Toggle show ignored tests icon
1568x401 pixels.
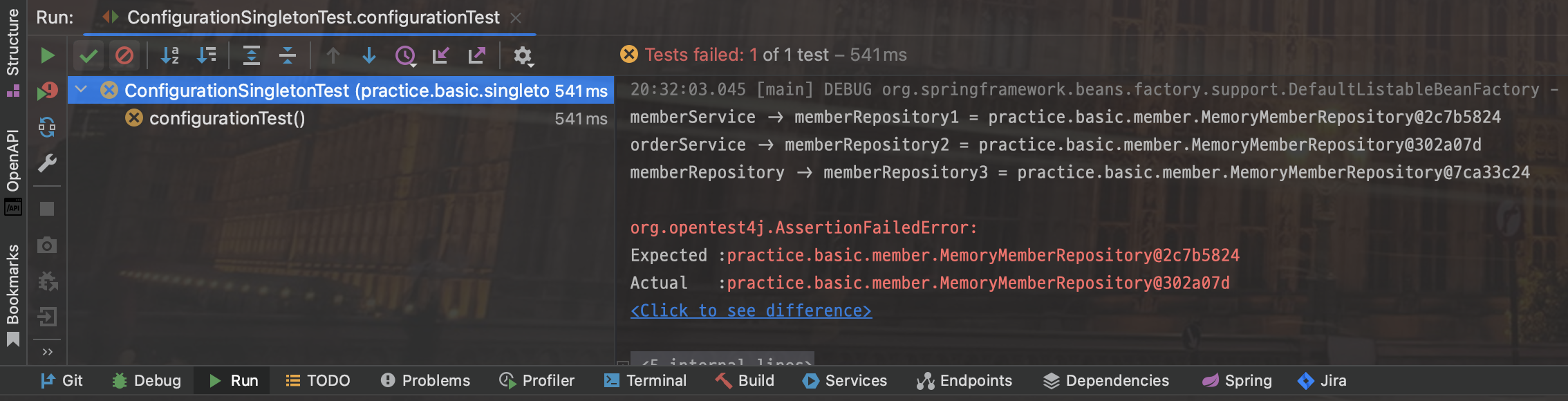click(x=124, y=55)
